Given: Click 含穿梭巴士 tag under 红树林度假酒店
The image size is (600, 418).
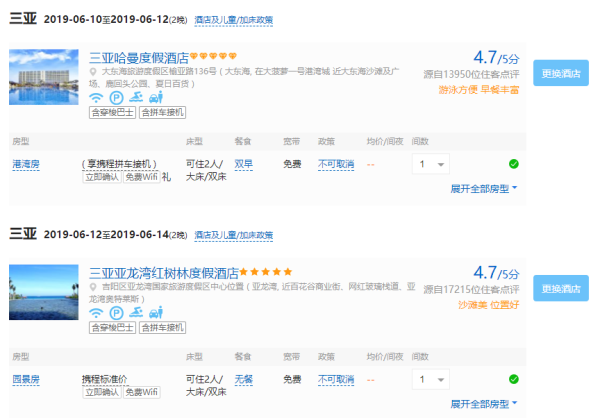Looking at the screenshot, I should 112,328.
